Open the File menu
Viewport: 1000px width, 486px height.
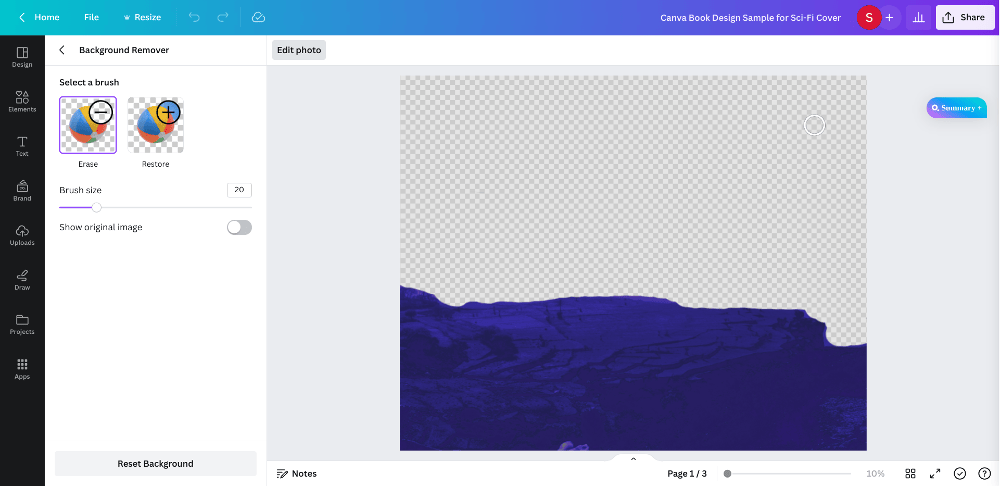(x=91, y=17)
